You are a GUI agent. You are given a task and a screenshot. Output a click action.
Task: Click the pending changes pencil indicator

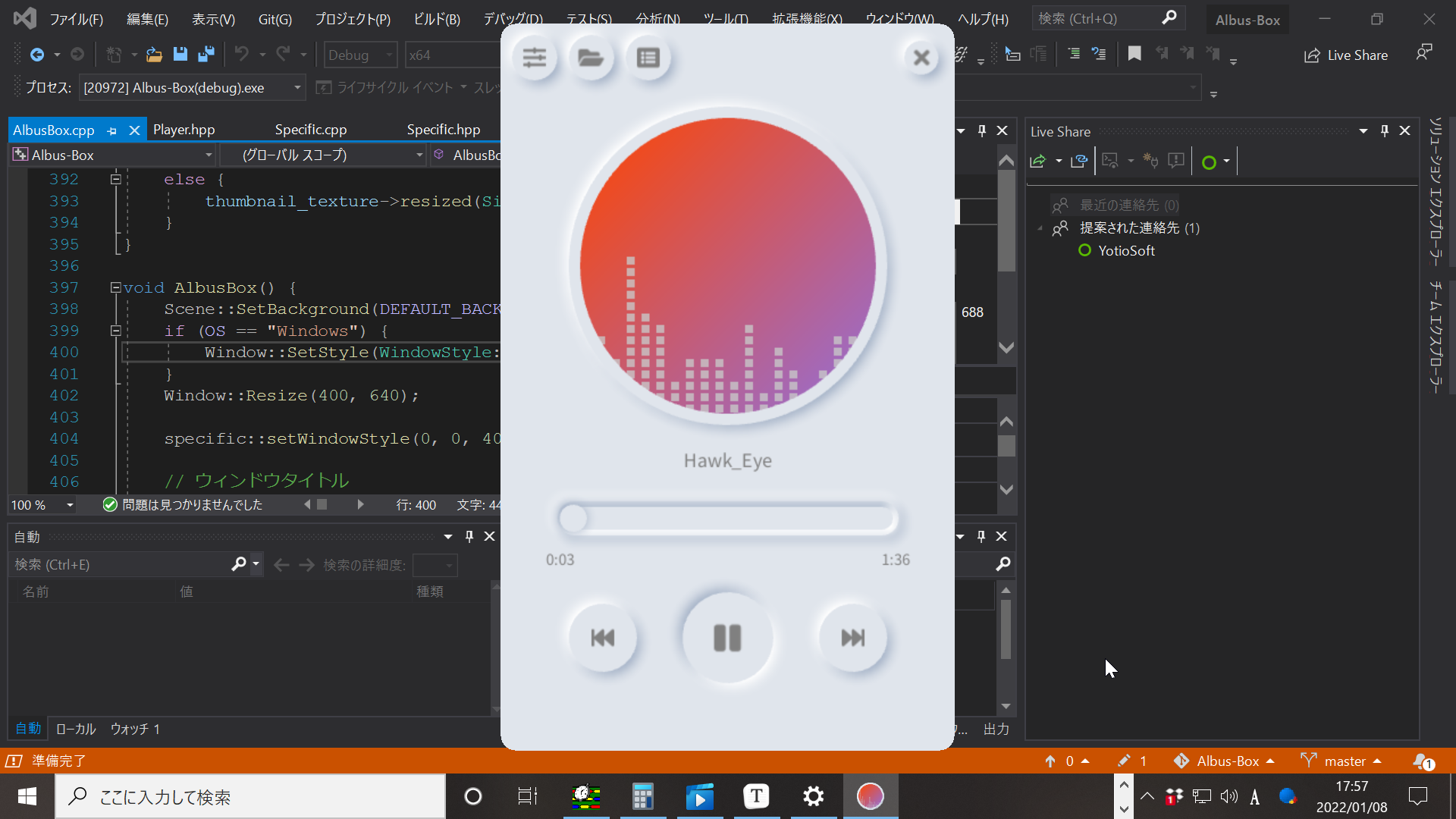click(x=1132, y=761)
